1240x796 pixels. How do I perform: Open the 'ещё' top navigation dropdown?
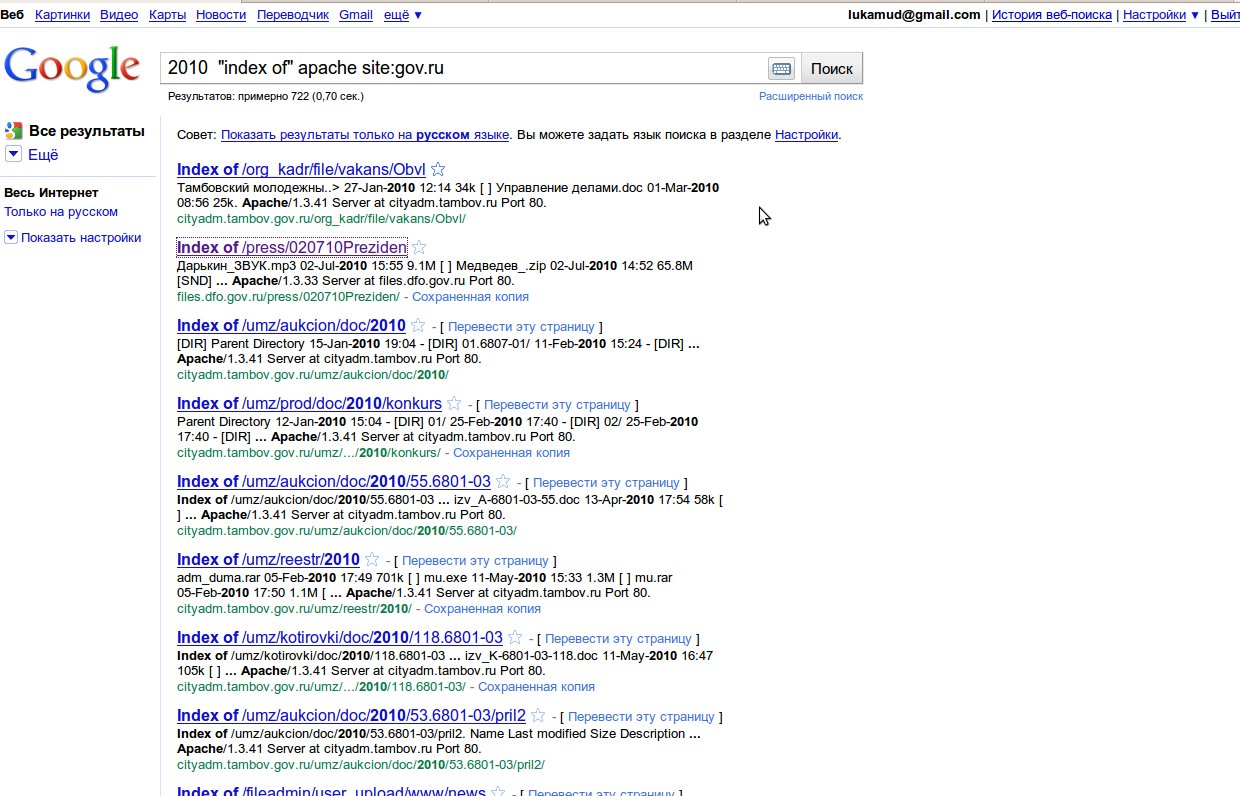pyautogui.click(x=403, y=15)
